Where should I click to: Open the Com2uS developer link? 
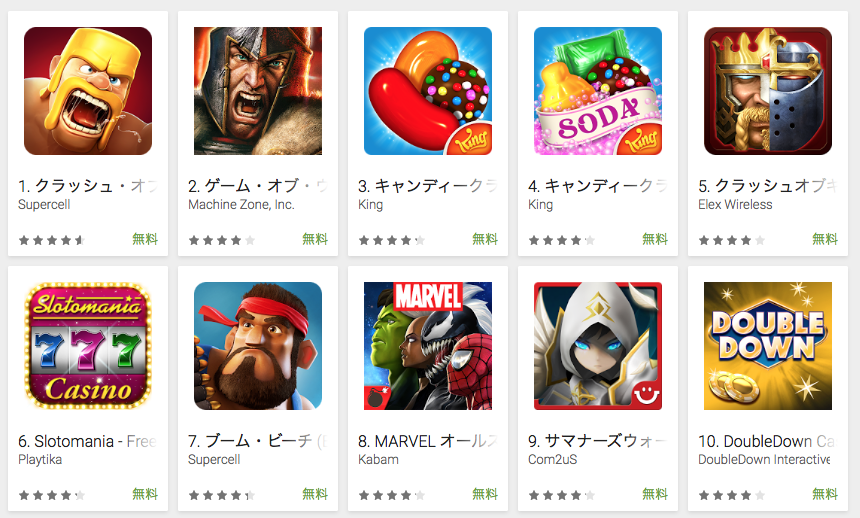click(x=552, y=460)
